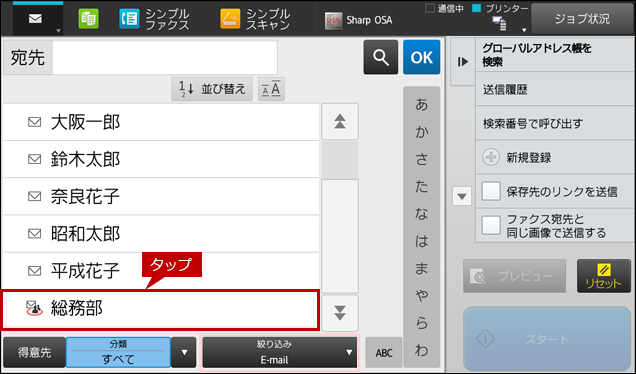This screenshot has width=636, height=374.
Task: Jump to top with double-up arrow
Action: tap(340, 122)
